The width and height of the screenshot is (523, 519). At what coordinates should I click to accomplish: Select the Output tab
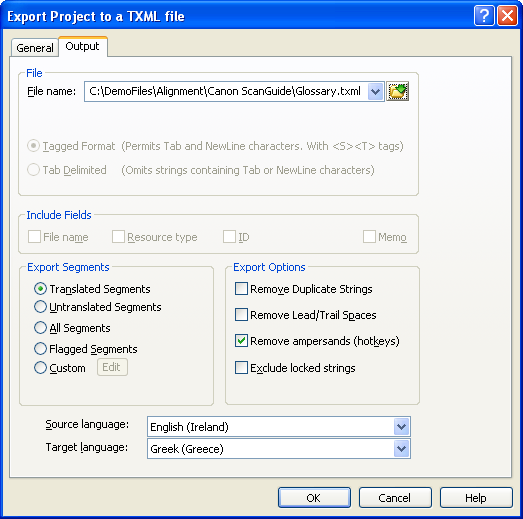tap(82, 46)
